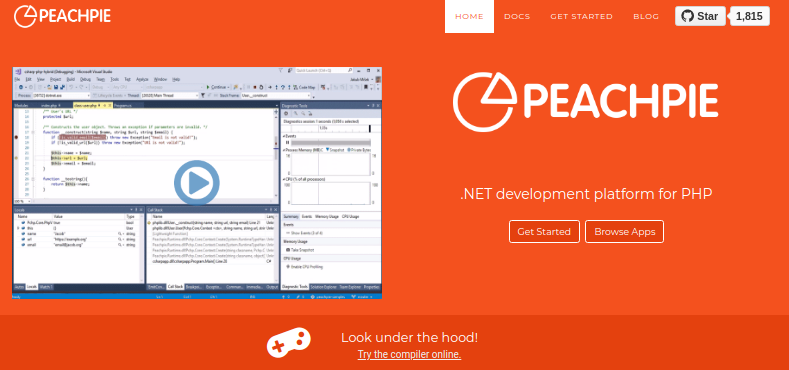The image size is (789, 370).
Task: Click the GitHub Star button
Action: [x=700, y=16]
